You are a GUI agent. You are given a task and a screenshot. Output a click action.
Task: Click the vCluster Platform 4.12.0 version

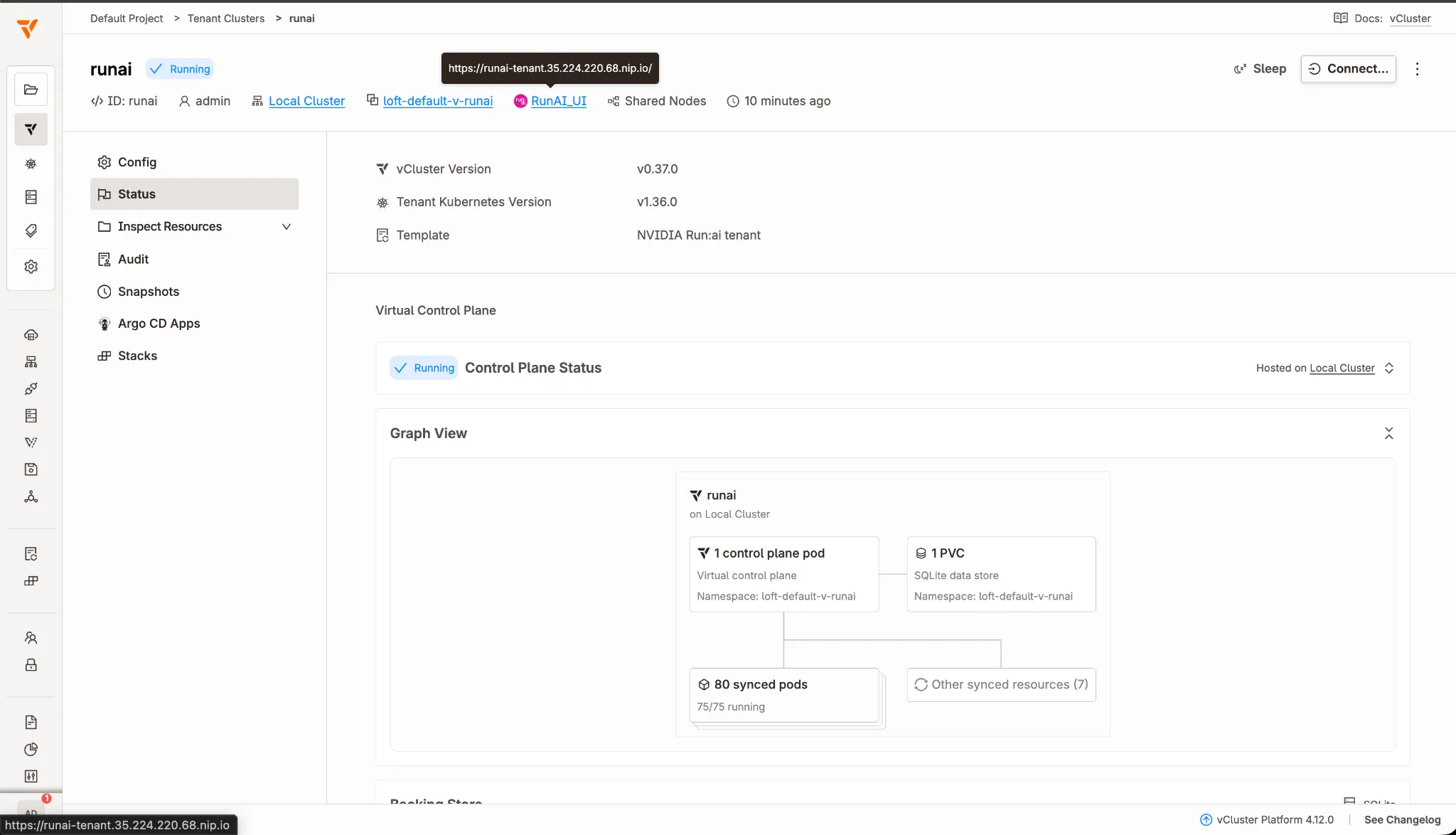(1267, 819)
